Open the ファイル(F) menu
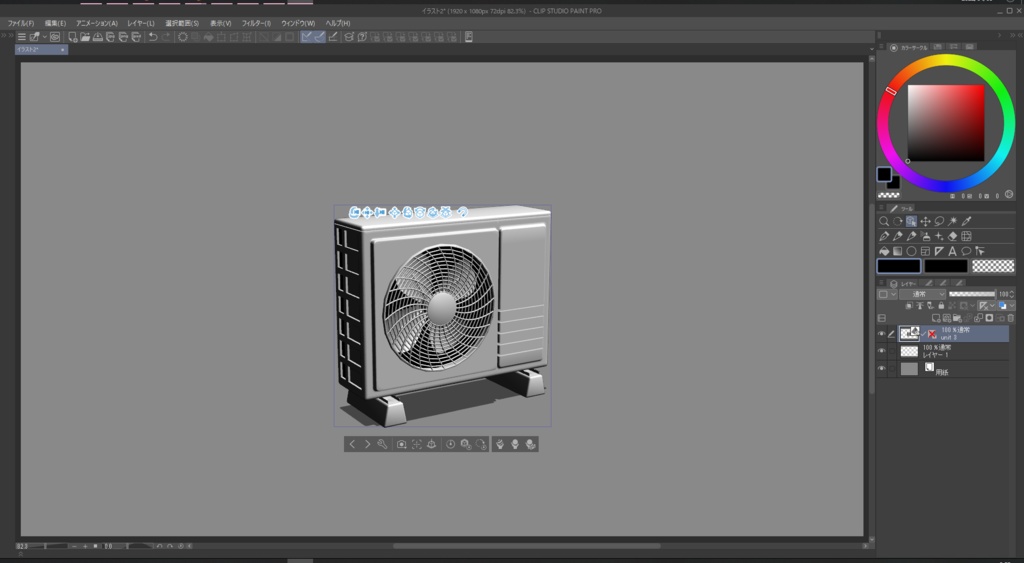The image size is (1024, 563). pos(21,24)
